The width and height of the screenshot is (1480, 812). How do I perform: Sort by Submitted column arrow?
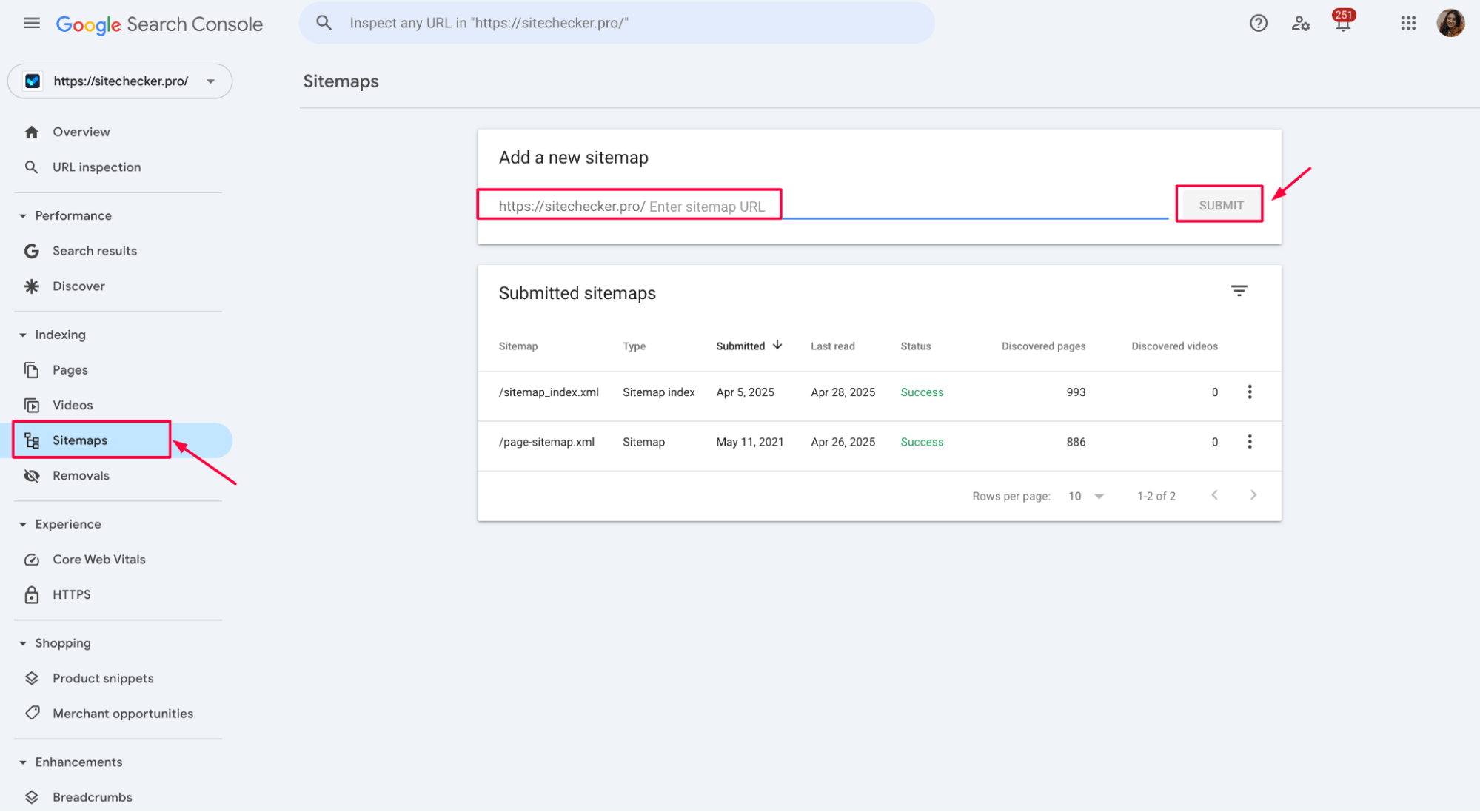(777, 346)
